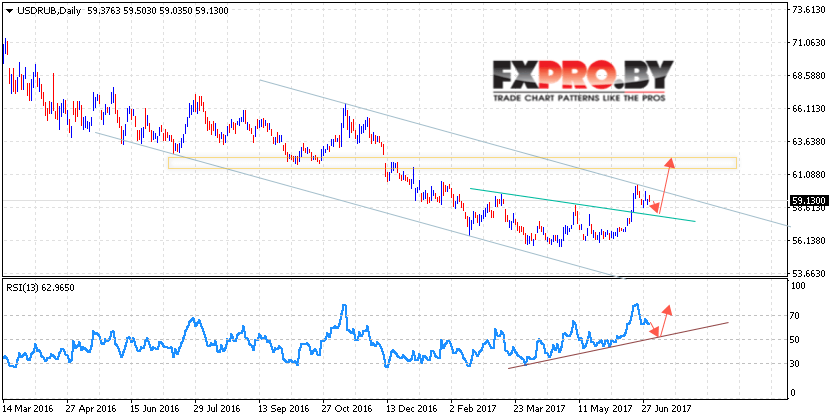Open the USDRUB,Daily chart title dropdown arrow
Screen dimensions: 830x420
tap(9, 11)
